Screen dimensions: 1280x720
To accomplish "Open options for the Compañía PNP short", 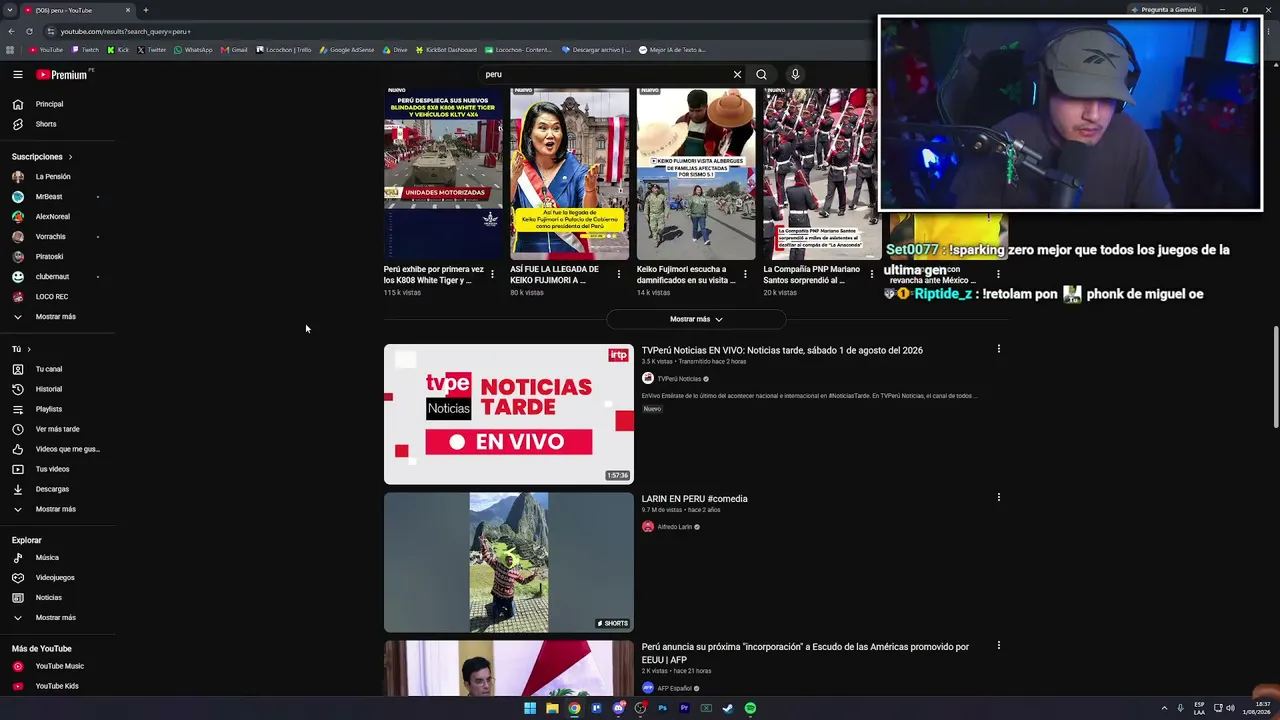I will point(872,274).
